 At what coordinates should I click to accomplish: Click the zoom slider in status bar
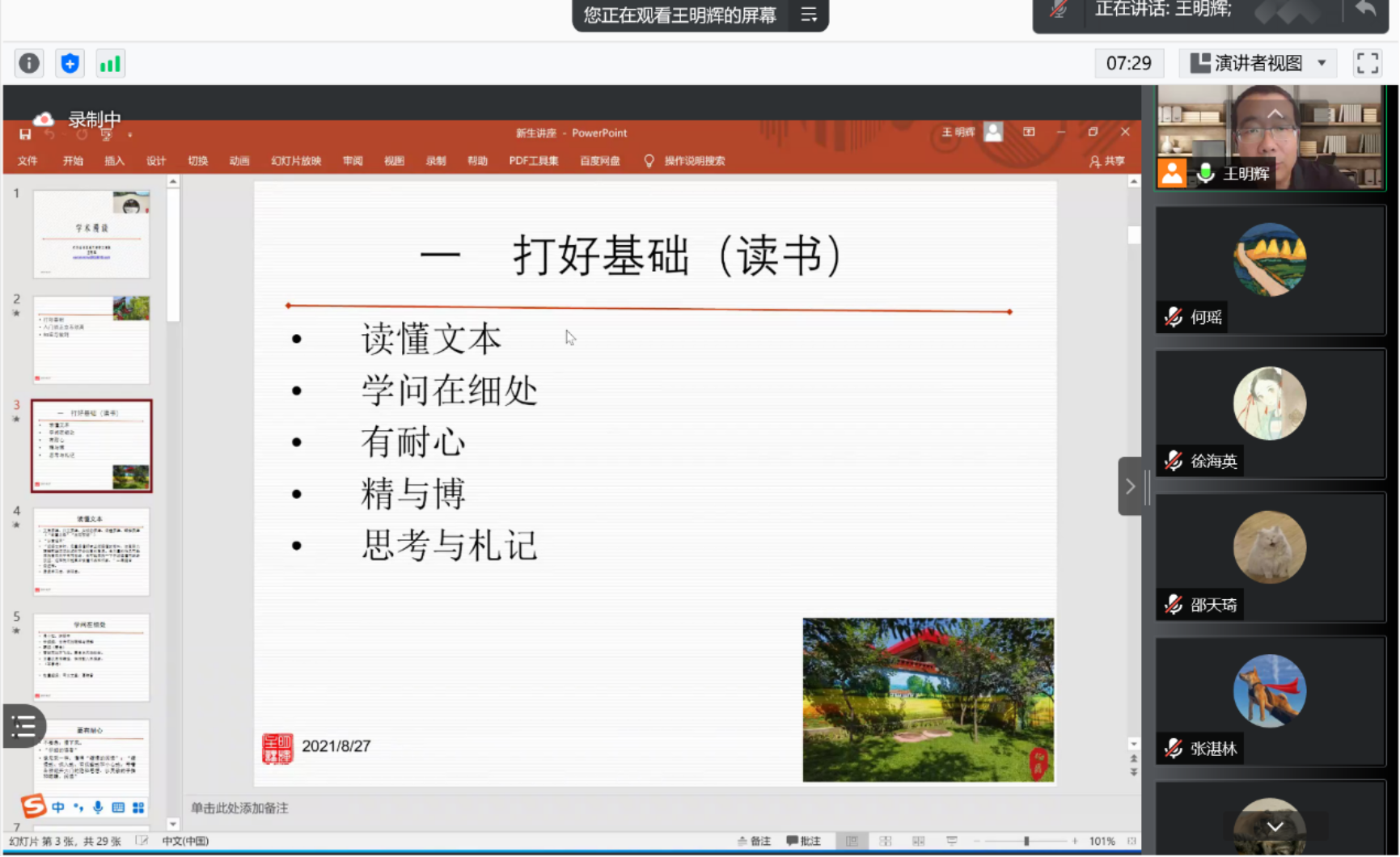[1026, 841]
